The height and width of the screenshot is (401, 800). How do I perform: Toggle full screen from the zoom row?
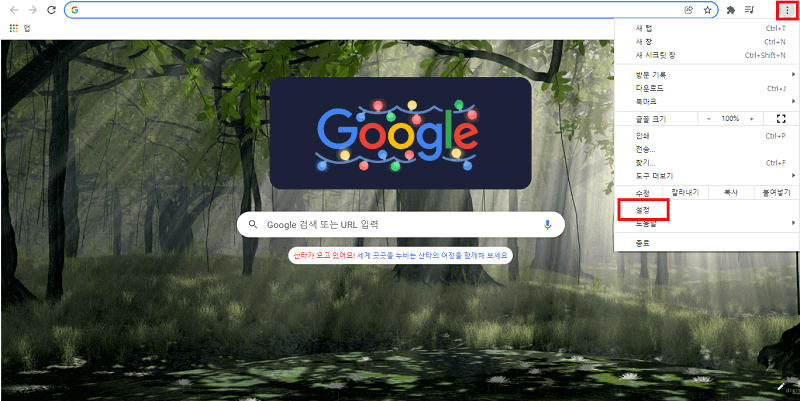coord(781,119)
